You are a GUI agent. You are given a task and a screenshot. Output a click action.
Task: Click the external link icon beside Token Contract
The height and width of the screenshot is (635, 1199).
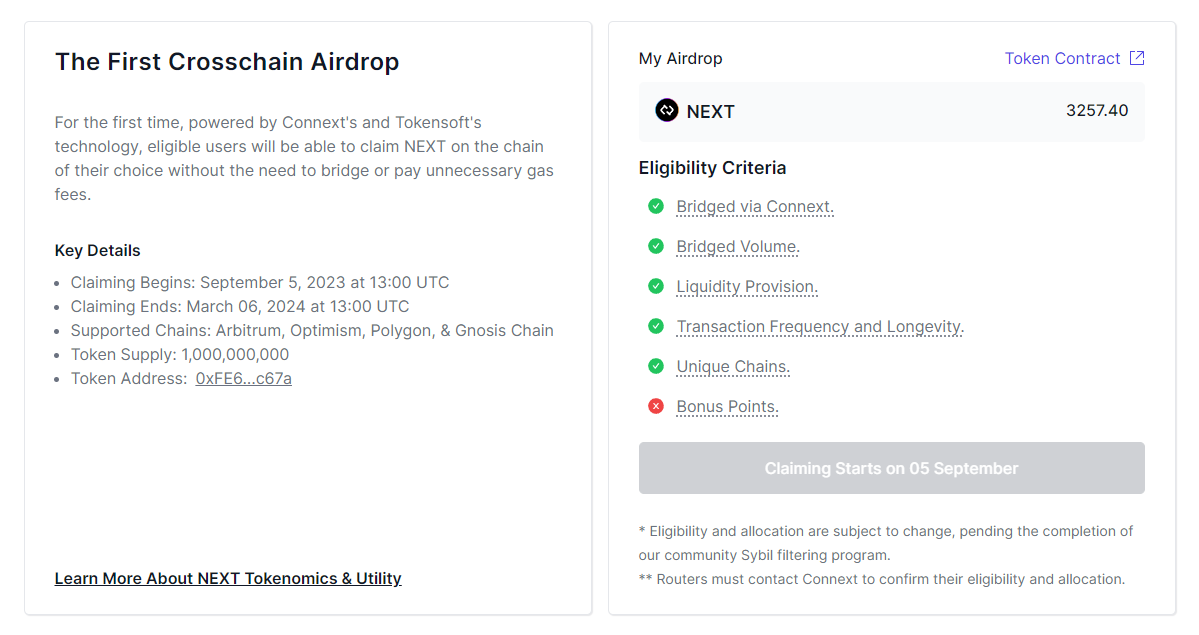[x=1137, y=58]
